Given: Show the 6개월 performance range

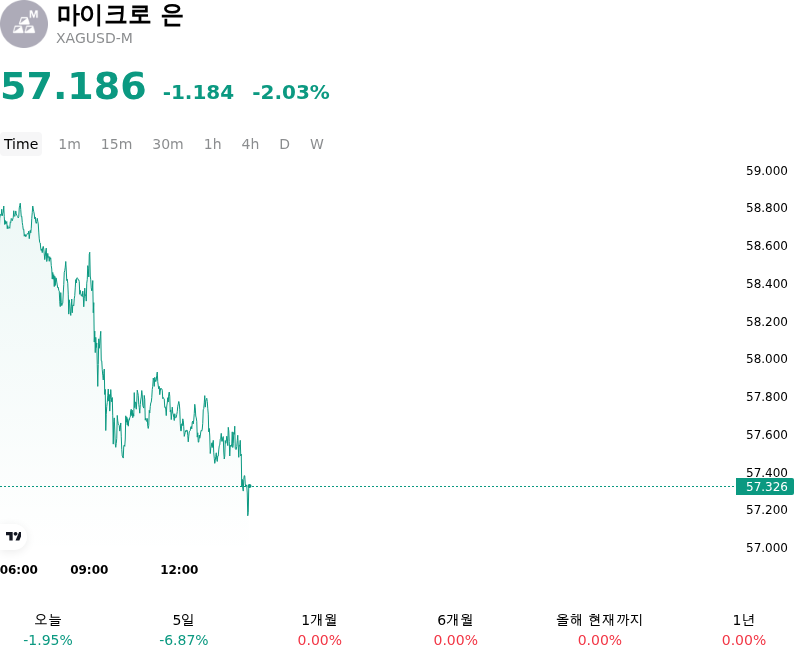Looking at the screenshot, I should [456, 630].
